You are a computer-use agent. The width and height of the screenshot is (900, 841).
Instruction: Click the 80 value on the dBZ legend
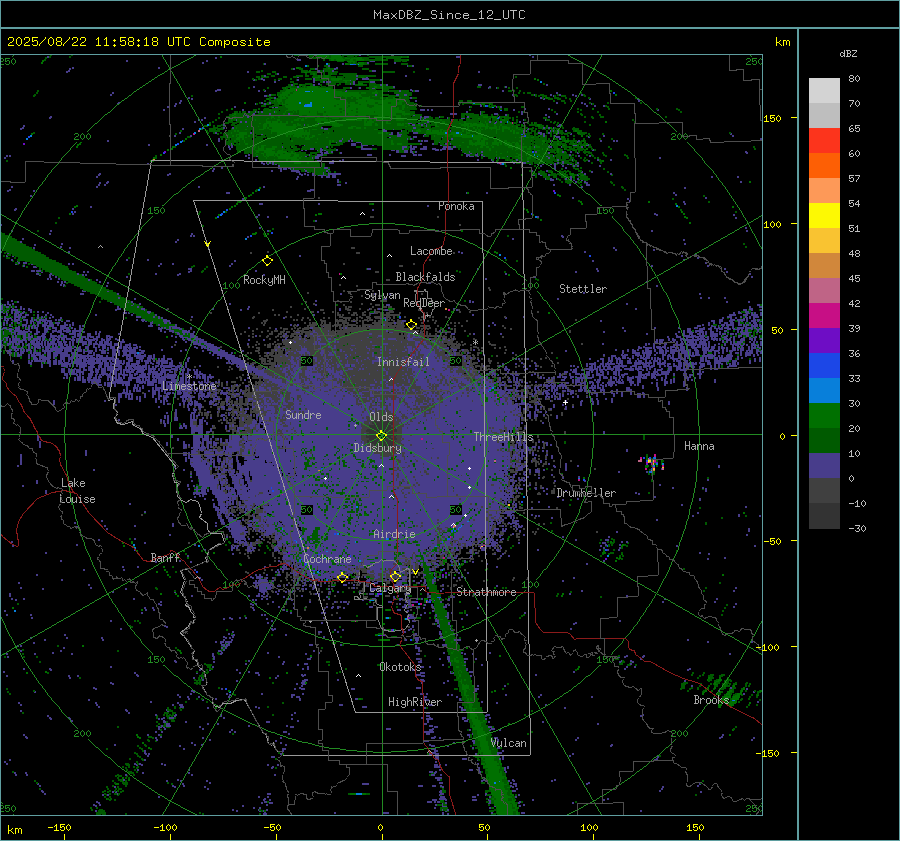pyautogui.click(x=854, y=79)
